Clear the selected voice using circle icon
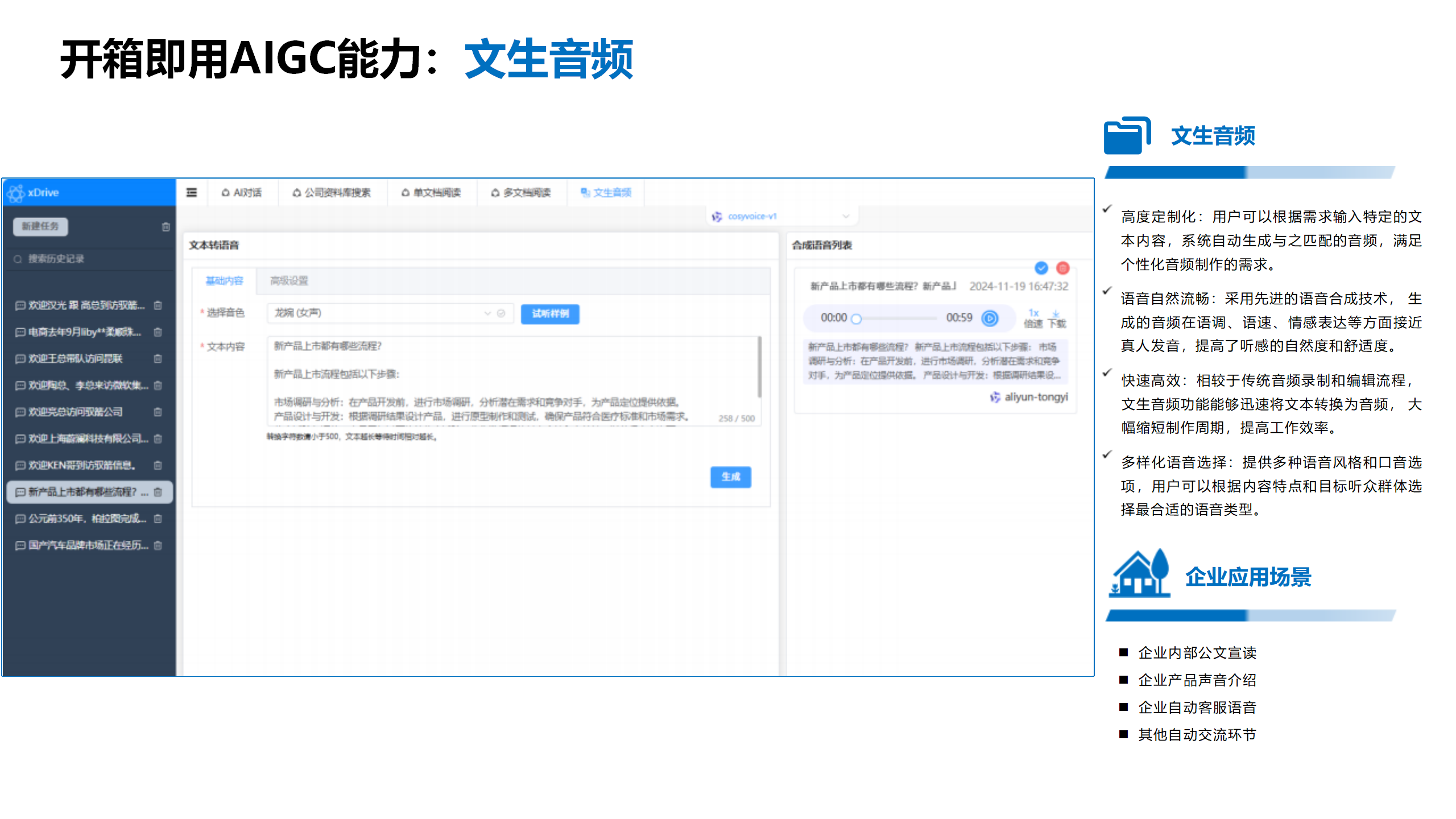This screenshot has width=1456, height=819. tap(501, 313)
